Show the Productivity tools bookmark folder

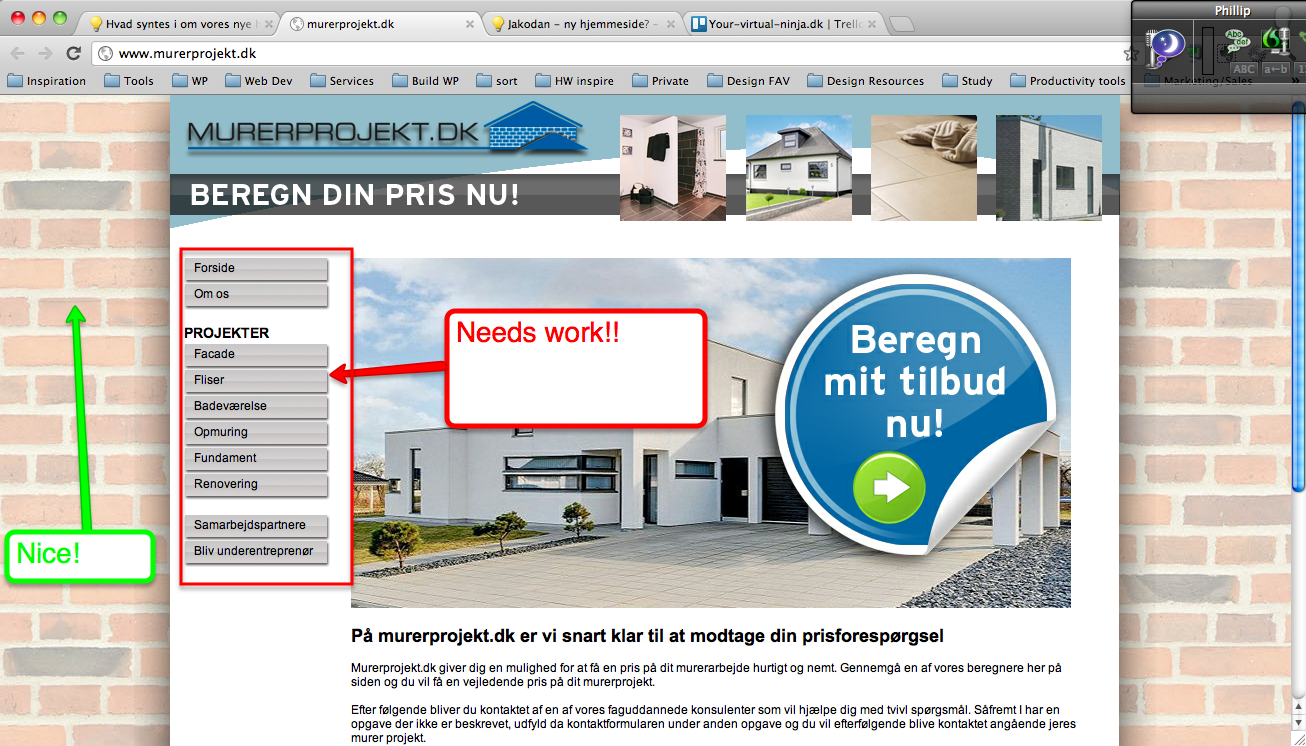tap(1067, 81)
